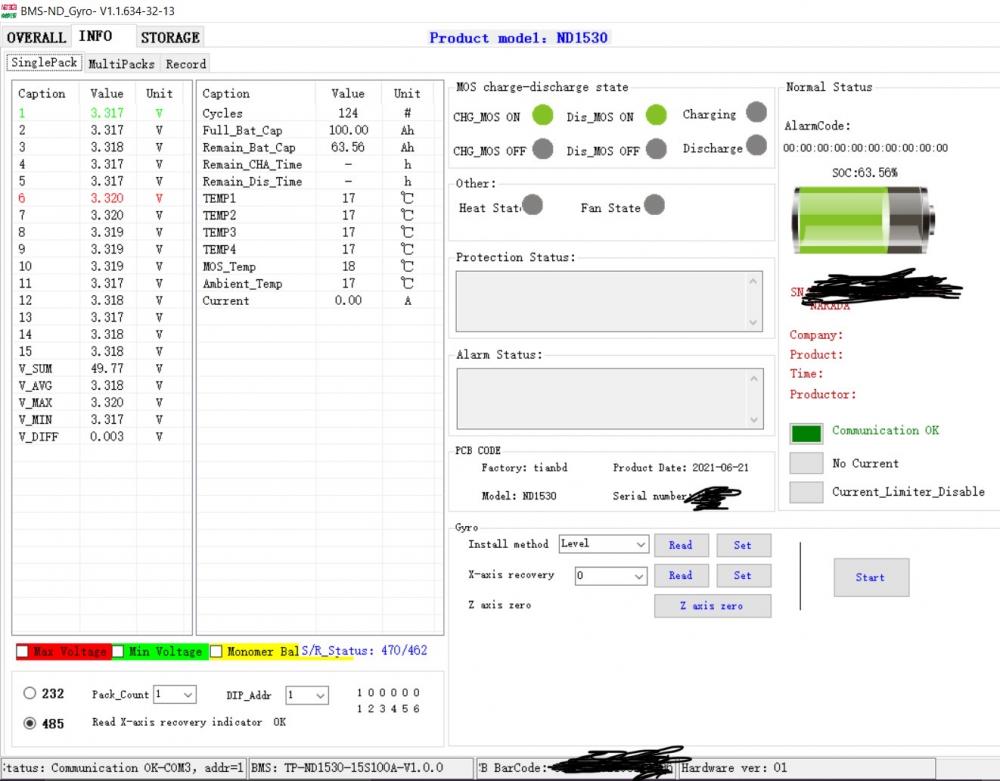Open the DIP_Addr dropdown
Image resolution: width=1000 pixels, height=781 pixels.
tap(307, 694)
